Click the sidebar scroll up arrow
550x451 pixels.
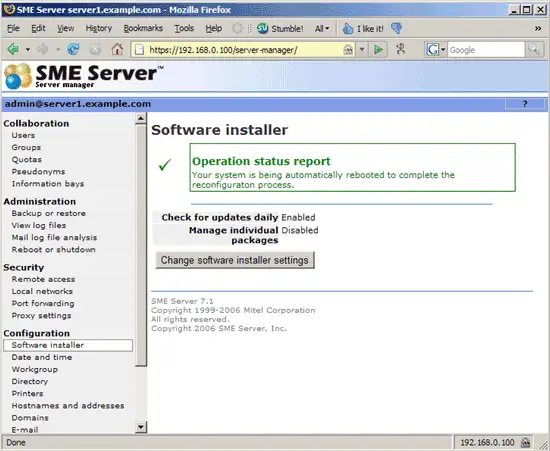click(x=141, y=119)
